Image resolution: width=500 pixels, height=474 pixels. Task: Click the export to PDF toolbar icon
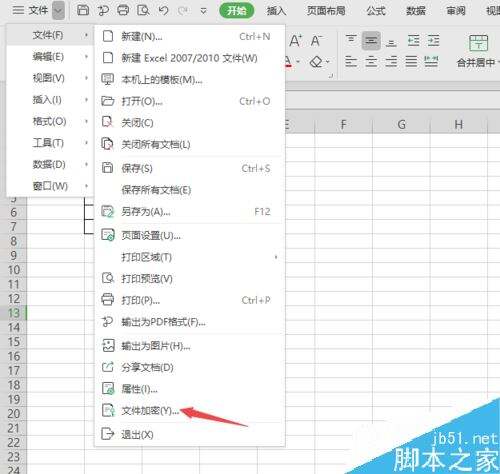click(103, 11)
